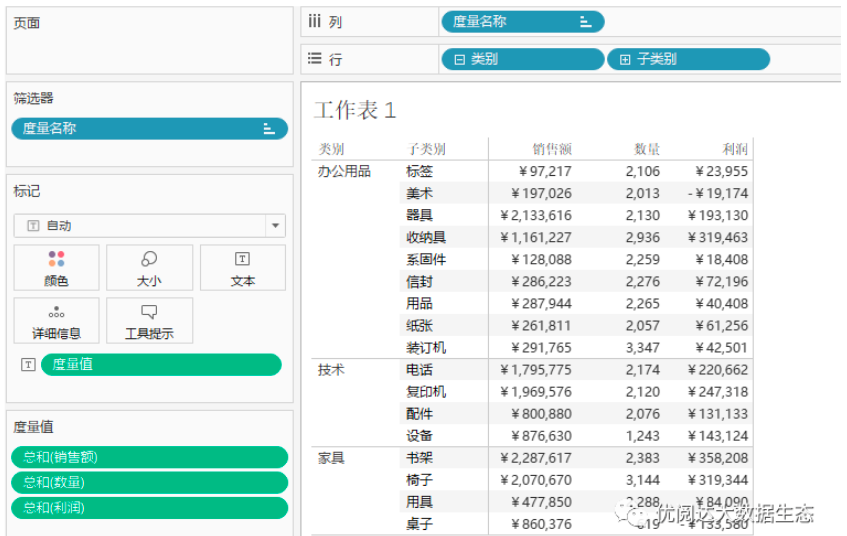Click the 配件 sub-category label
This screenshot has width=847, height=536.
419,414
